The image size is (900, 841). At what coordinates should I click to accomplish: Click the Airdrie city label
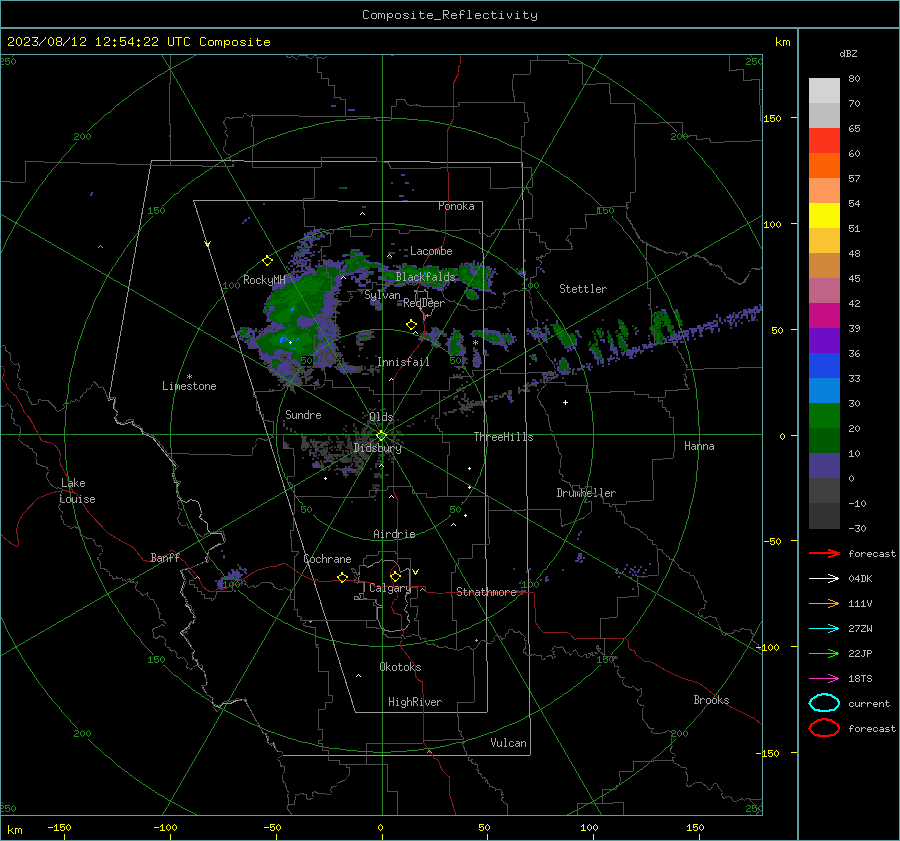point(394,534)
